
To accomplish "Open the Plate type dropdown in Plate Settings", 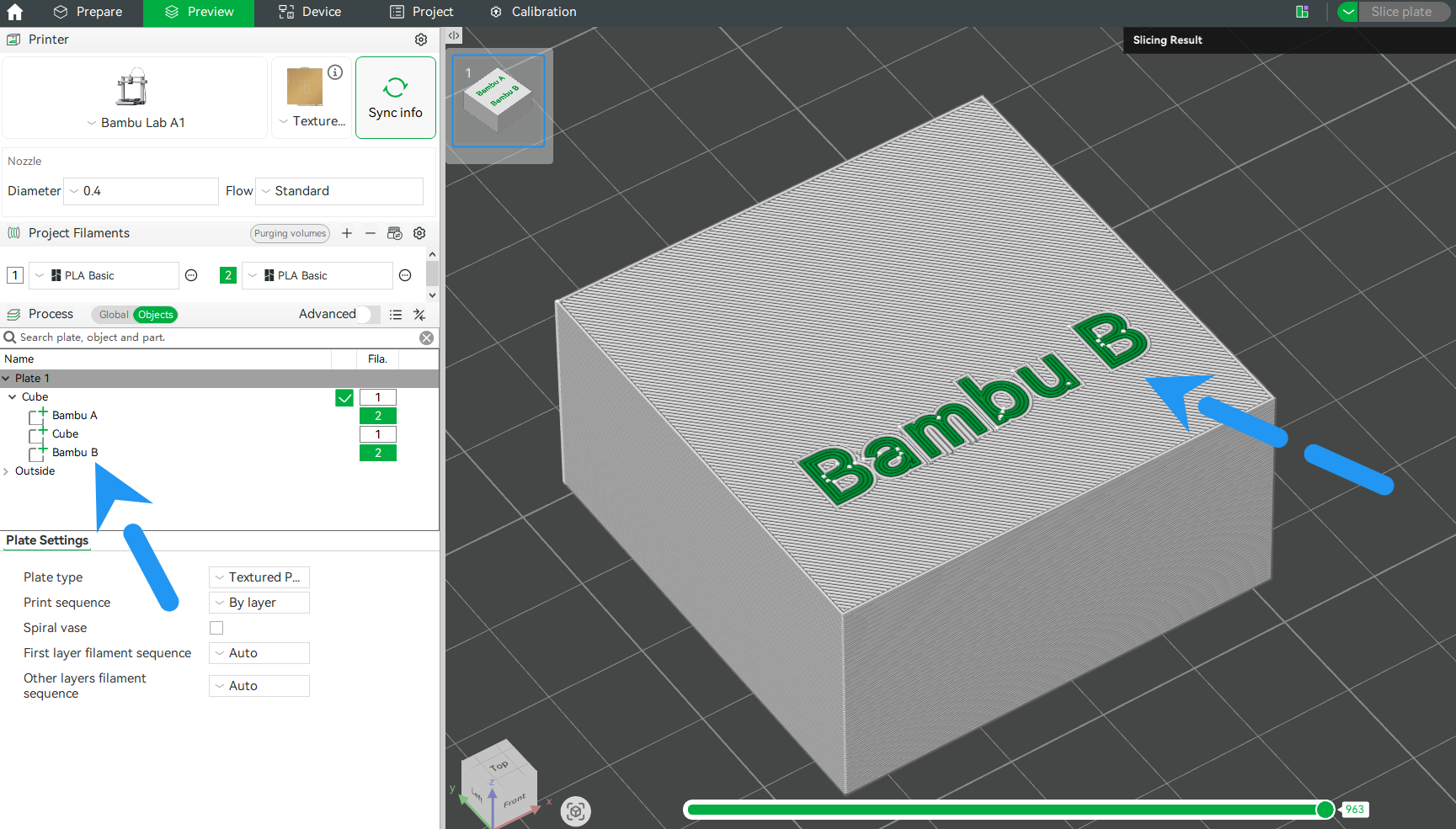I will pos(259,577).
